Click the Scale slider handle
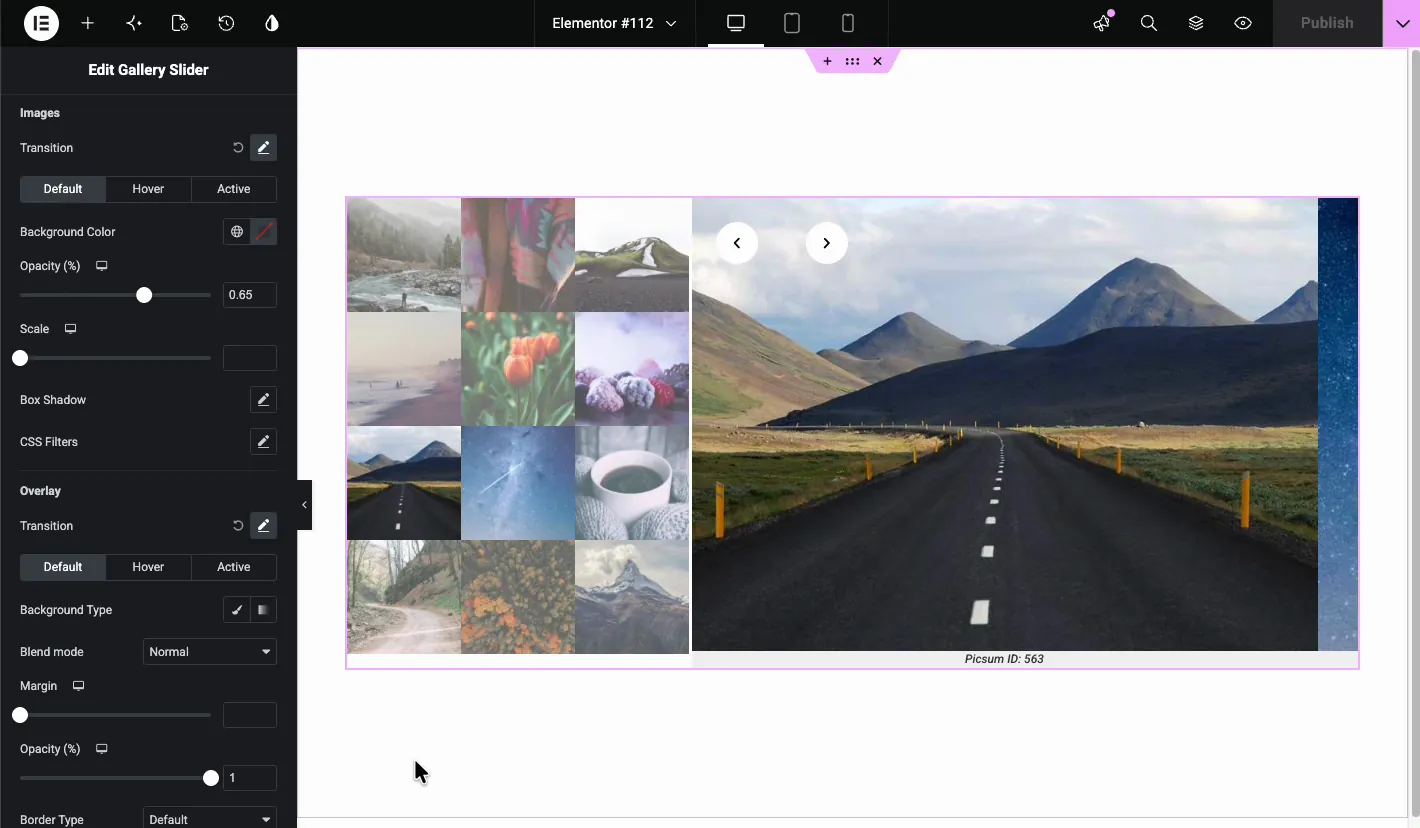 20,358
